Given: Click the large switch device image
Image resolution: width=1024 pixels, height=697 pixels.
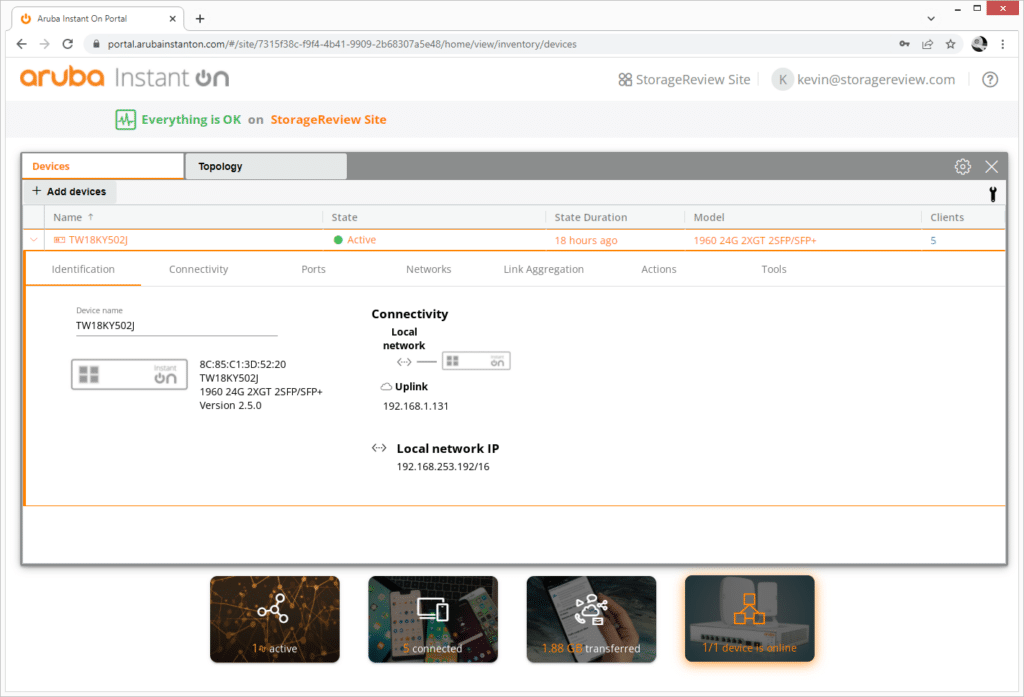Looking at the screenshot, I should [x=129, y=374].
